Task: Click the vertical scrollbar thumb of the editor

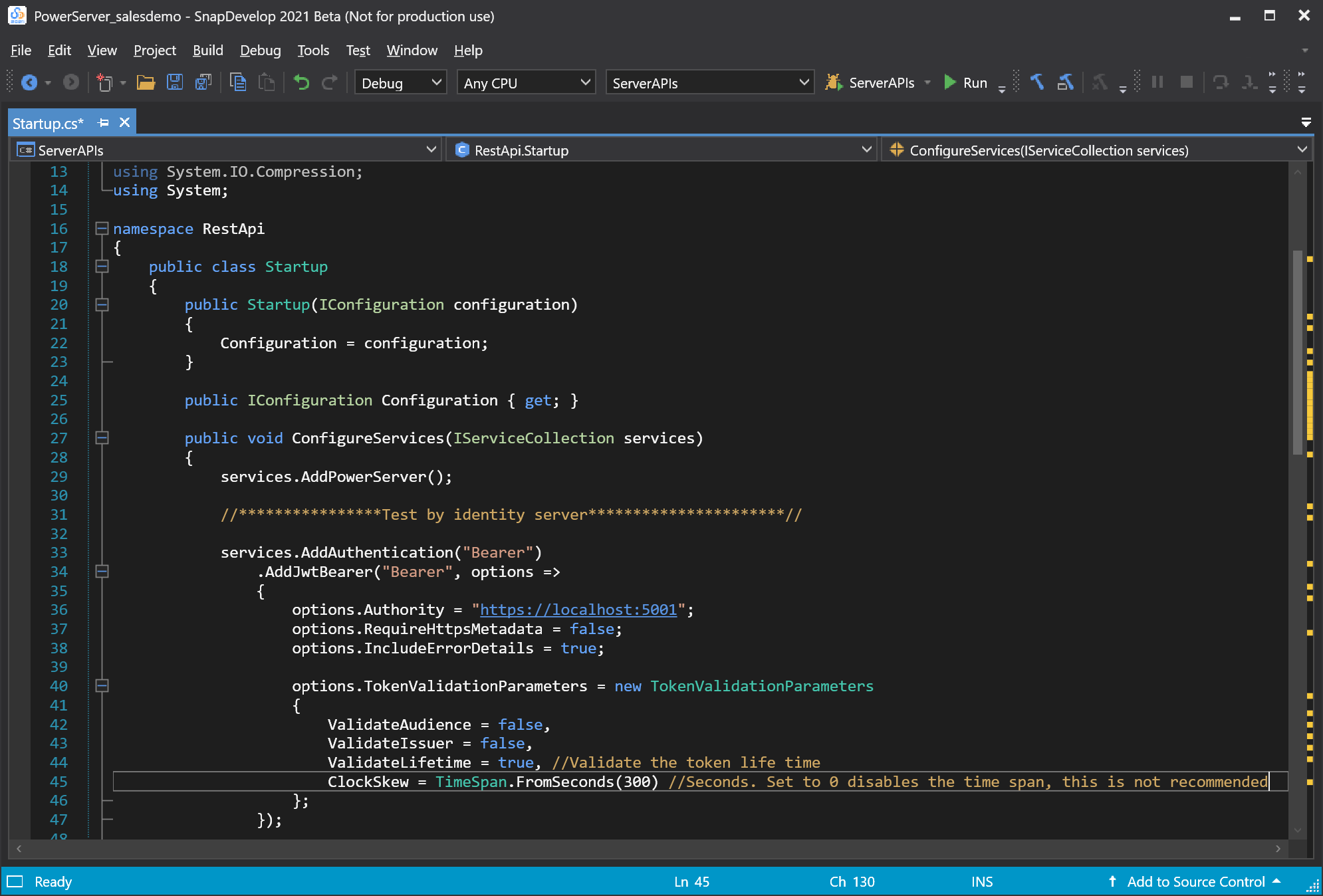Action: click(x=1297, y=352)
